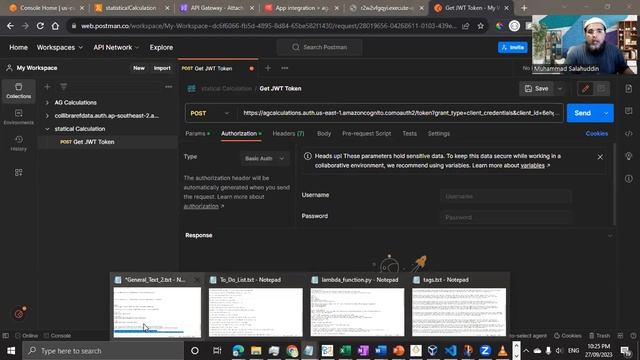Open the code snippet icon in right sidebar

629,133
